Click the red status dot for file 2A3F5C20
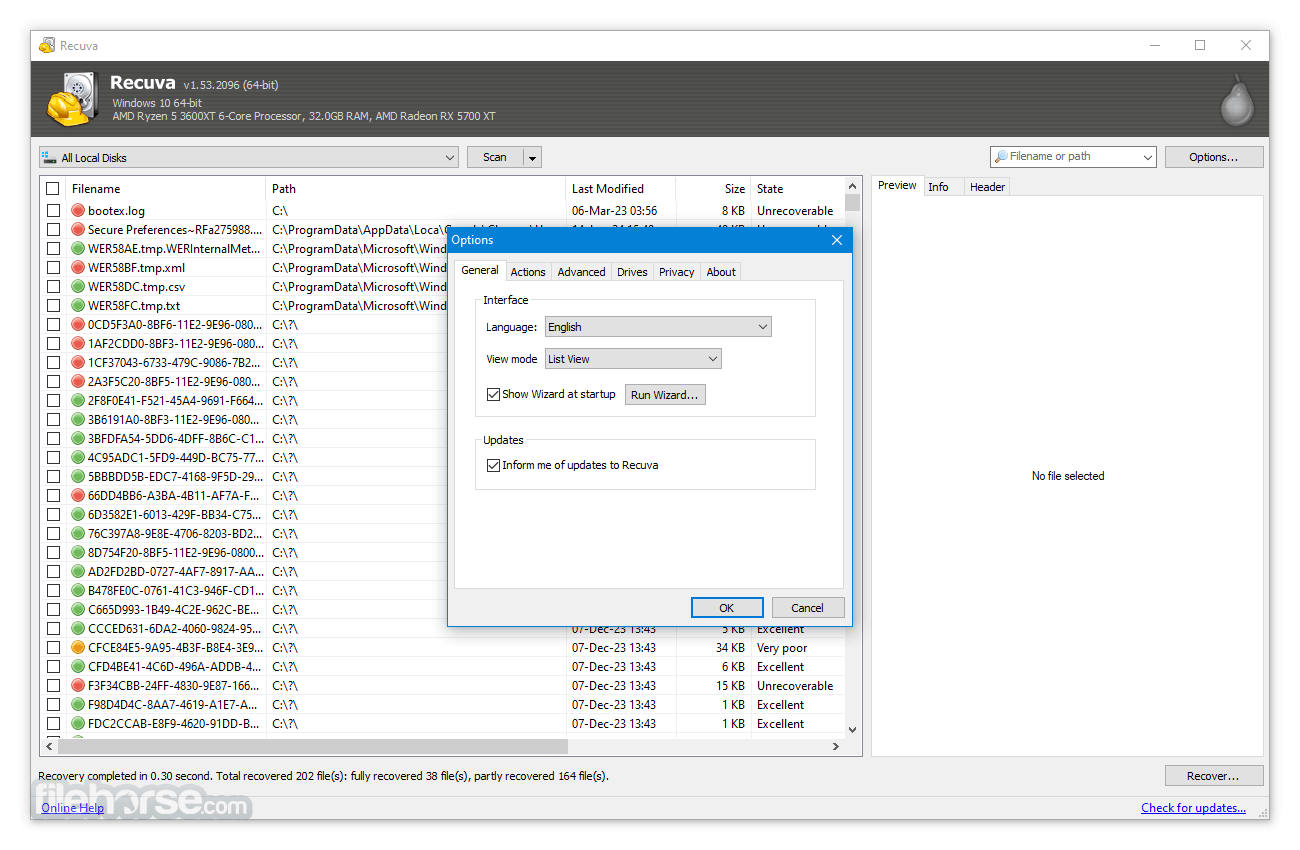Screen dimensions: 1300x850 point(78,382)
